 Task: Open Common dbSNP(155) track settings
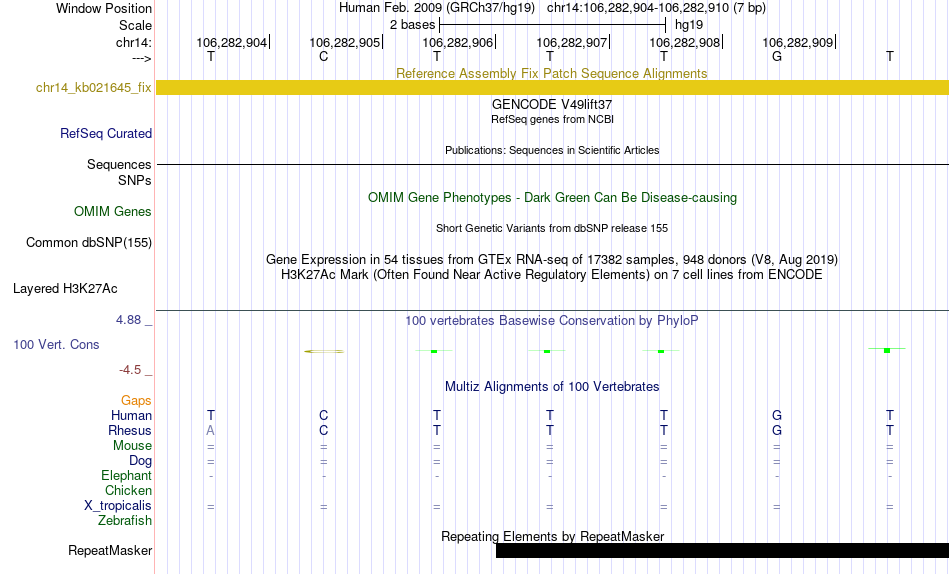(x=89, y=242)
